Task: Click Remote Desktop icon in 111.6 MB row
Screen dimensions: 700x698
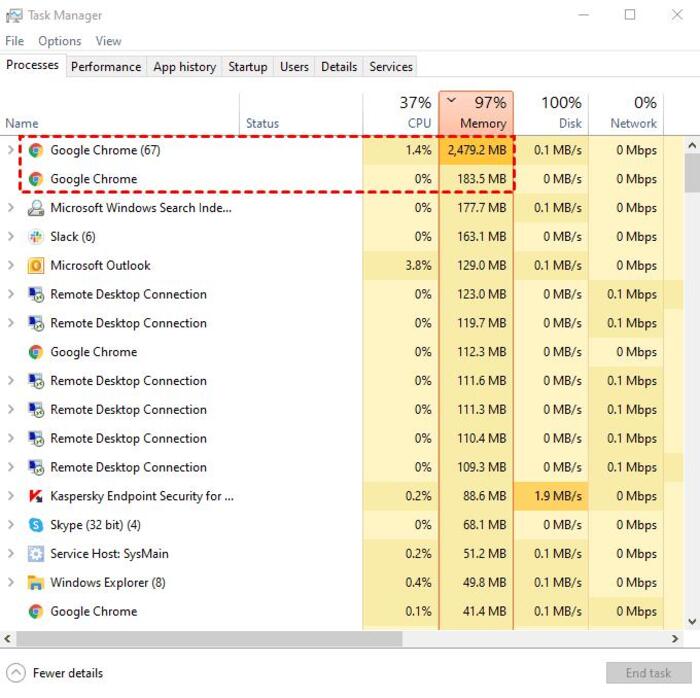Action: coord(36,381)
